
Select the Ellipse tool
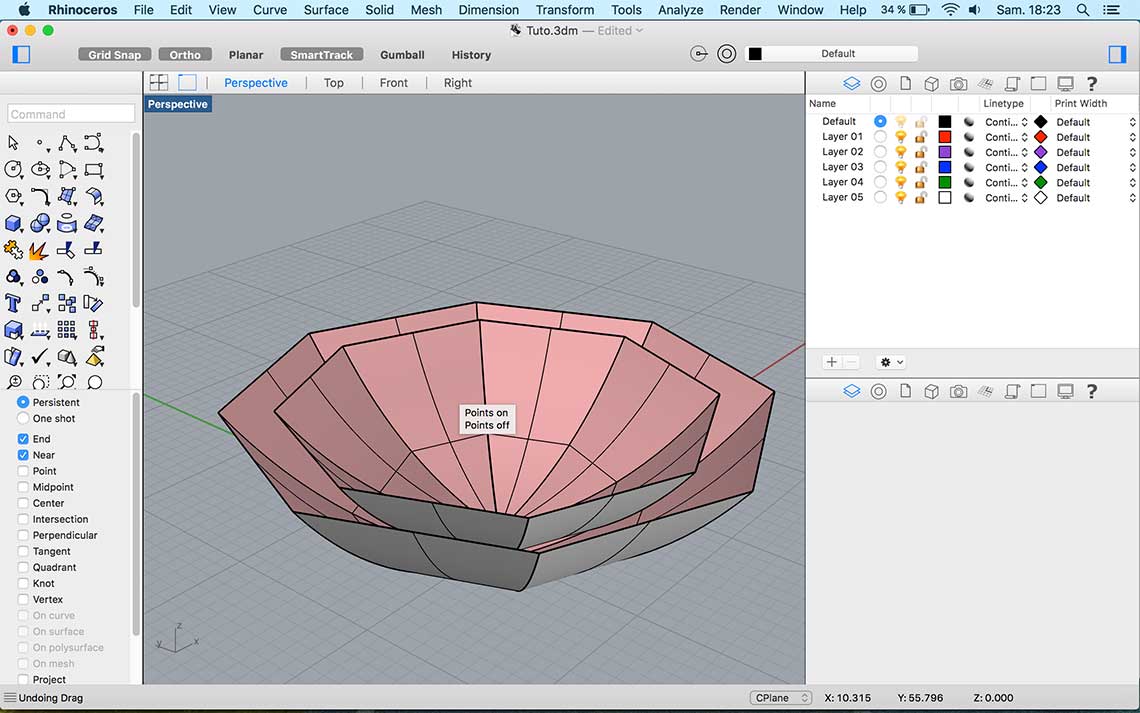coord(40,170)
